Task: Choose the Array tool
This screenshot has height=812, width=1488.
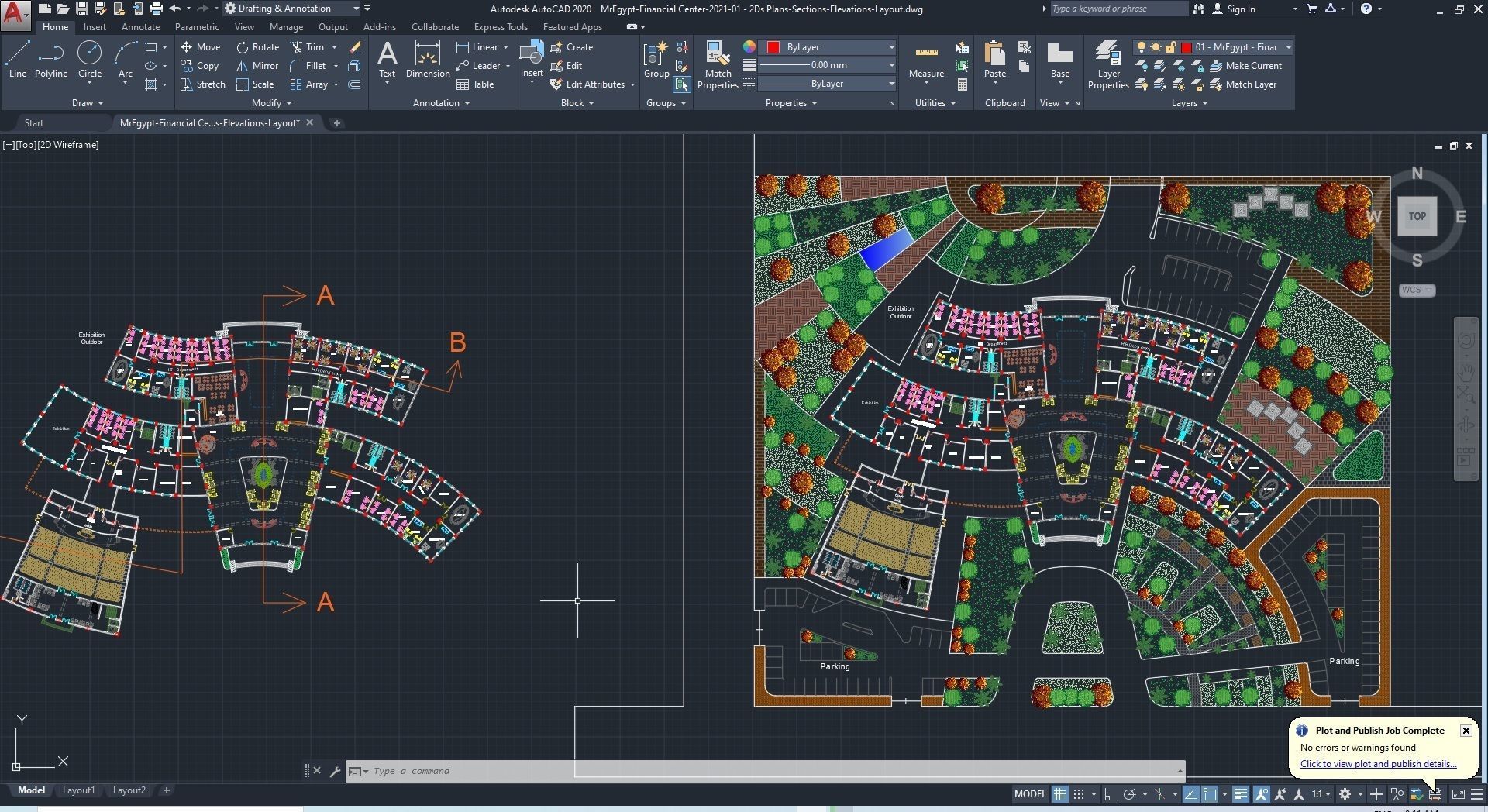Action: 309,84
